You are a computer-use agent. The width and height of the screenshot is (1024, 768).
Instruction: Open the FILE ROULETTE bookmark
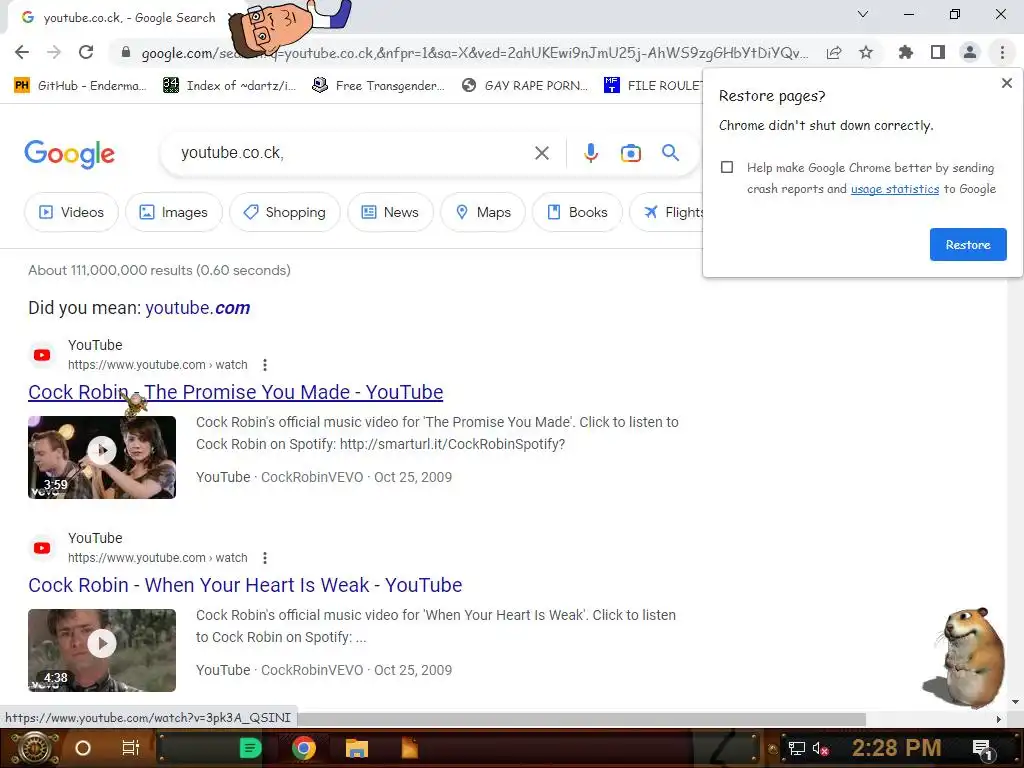653,86
